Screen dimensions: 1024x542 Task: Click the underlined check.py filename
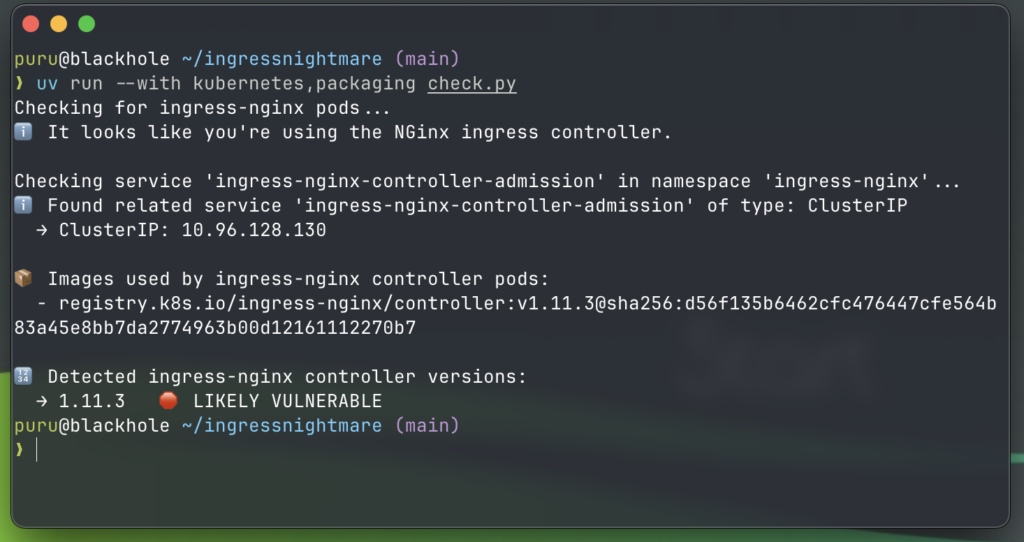pos(472,83)
